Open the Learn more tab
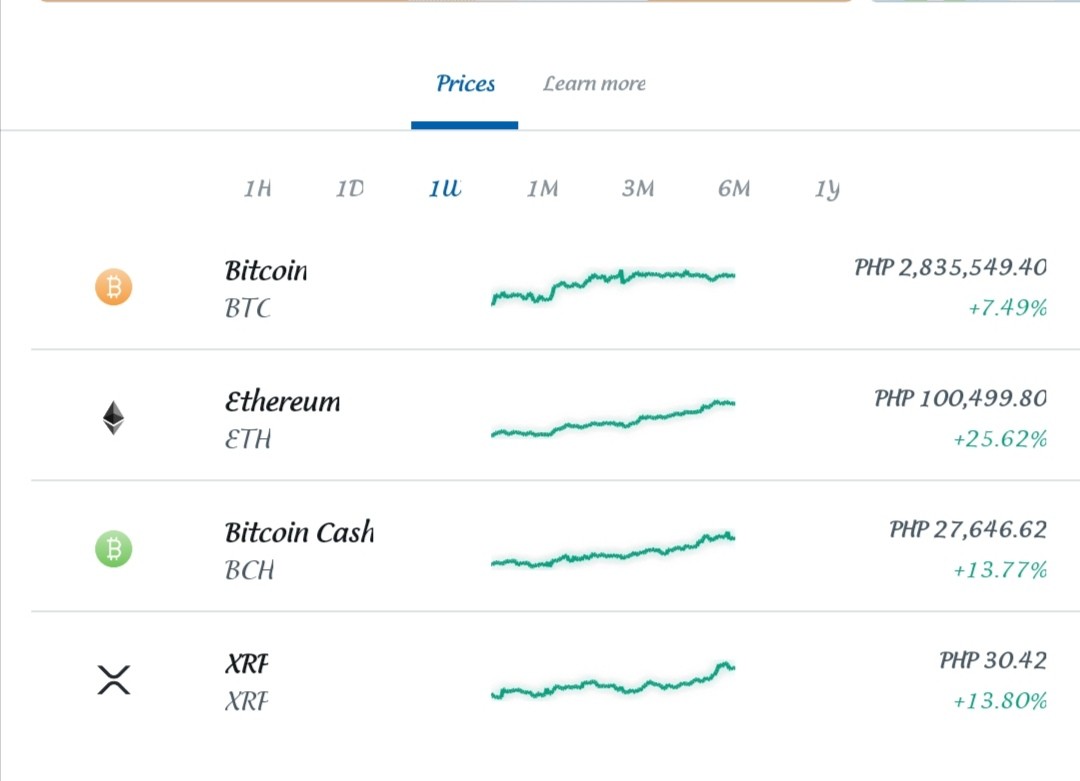Viewport: 1080px width, 781px height. [594, 84]
